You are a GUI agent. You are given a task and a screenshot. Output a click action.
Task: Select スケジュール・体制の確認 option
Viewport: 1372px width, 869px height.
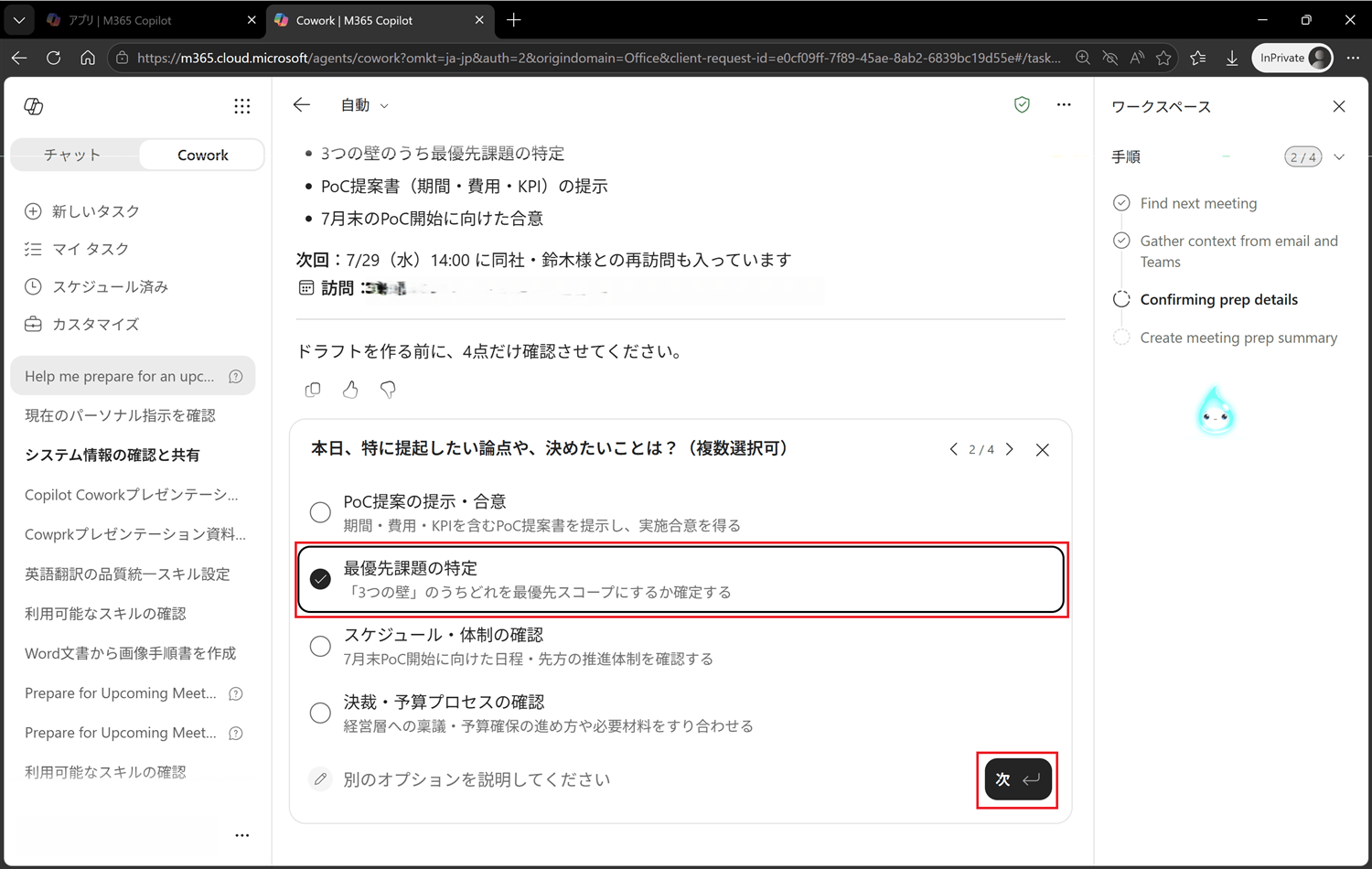click(681, 647)
